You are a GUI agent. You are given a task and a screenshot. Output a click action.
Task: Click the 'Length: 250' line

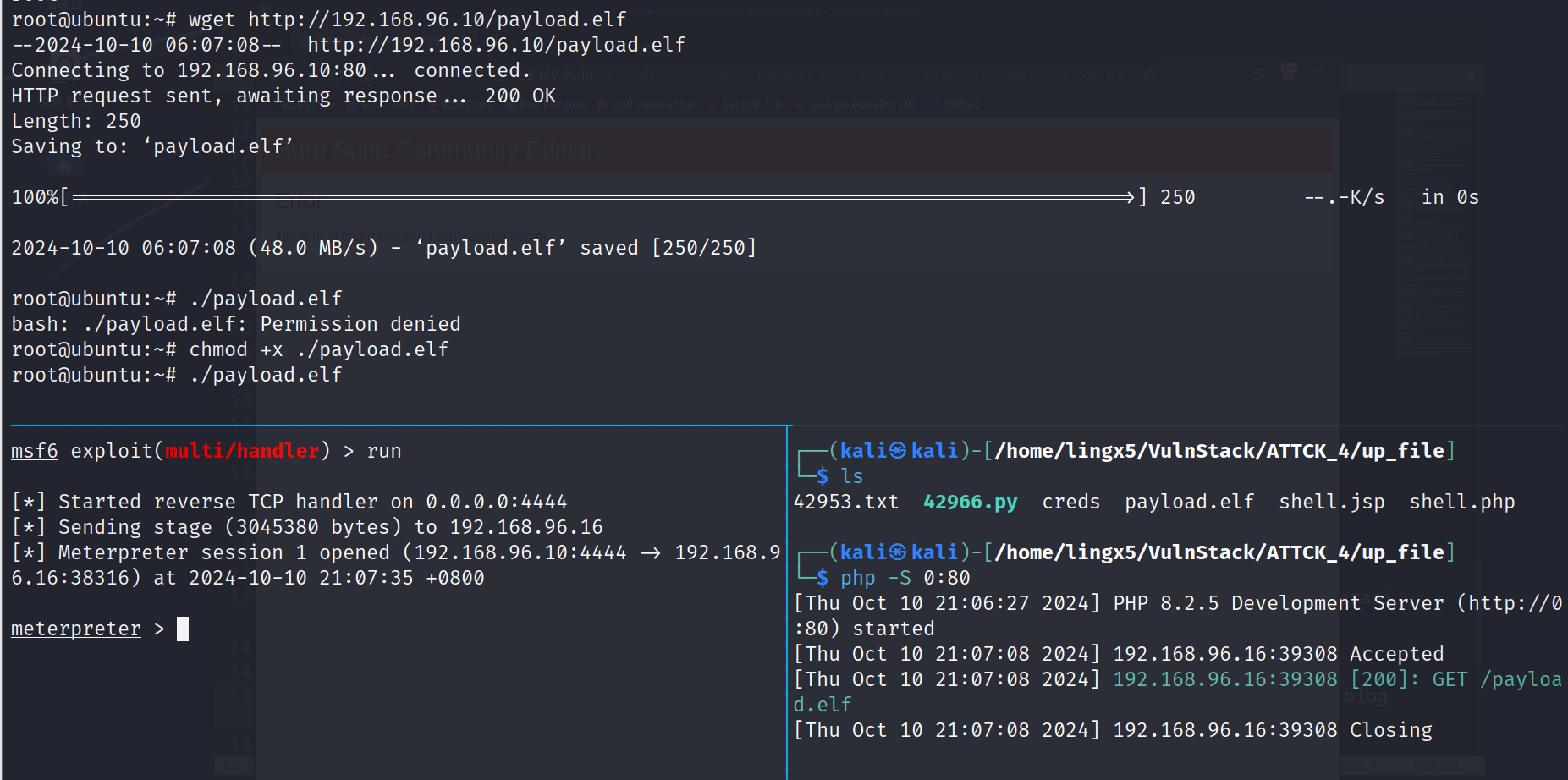point(76,121)
